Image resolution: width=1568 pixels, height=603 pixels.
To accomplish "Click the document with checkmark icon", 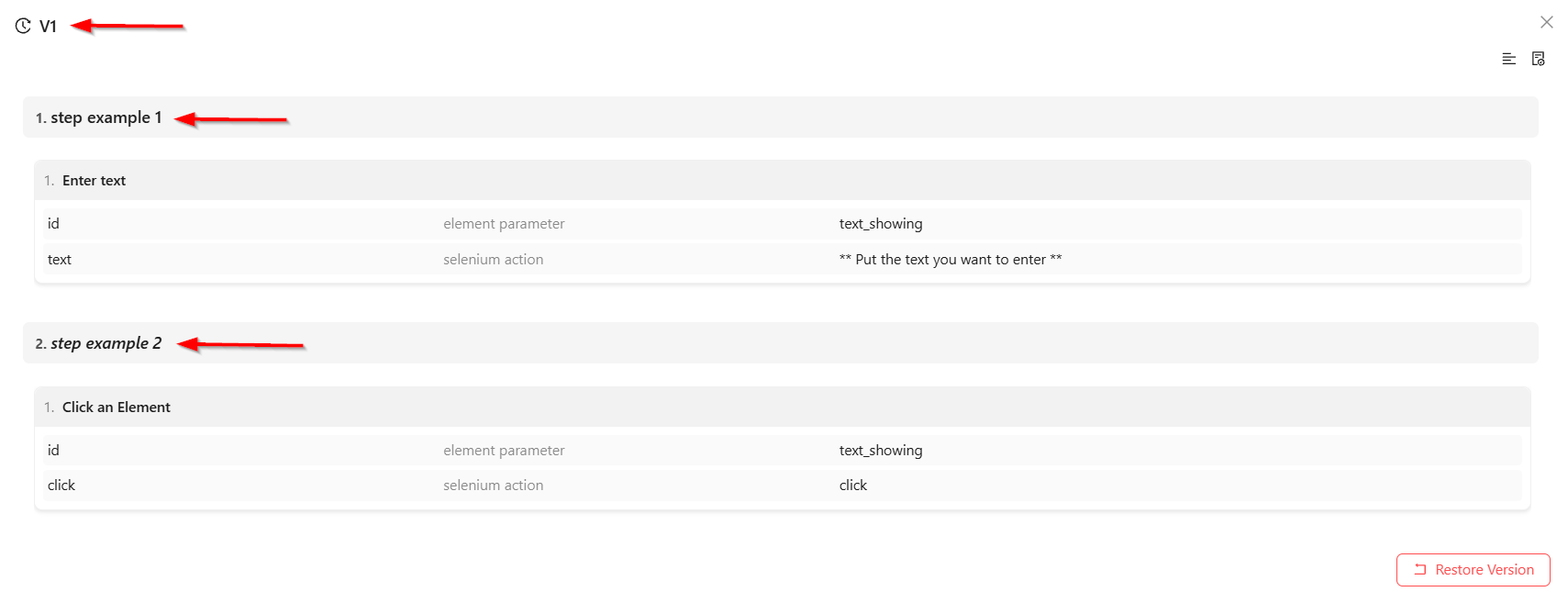I will [1539, 59].
